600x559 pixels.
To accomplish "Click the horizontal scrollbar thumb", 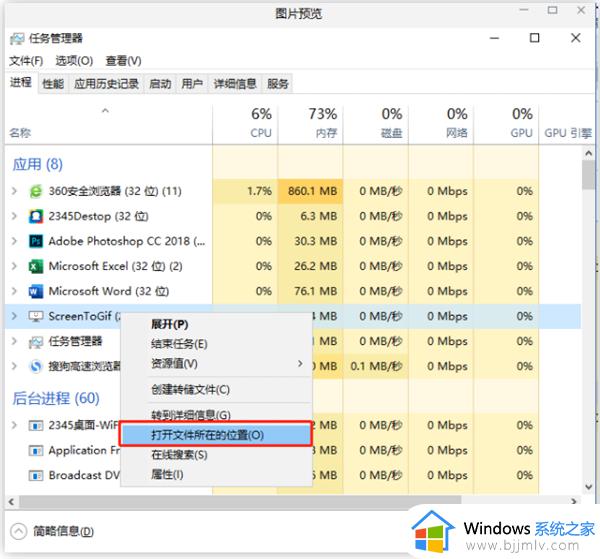I will click(240, 501).
